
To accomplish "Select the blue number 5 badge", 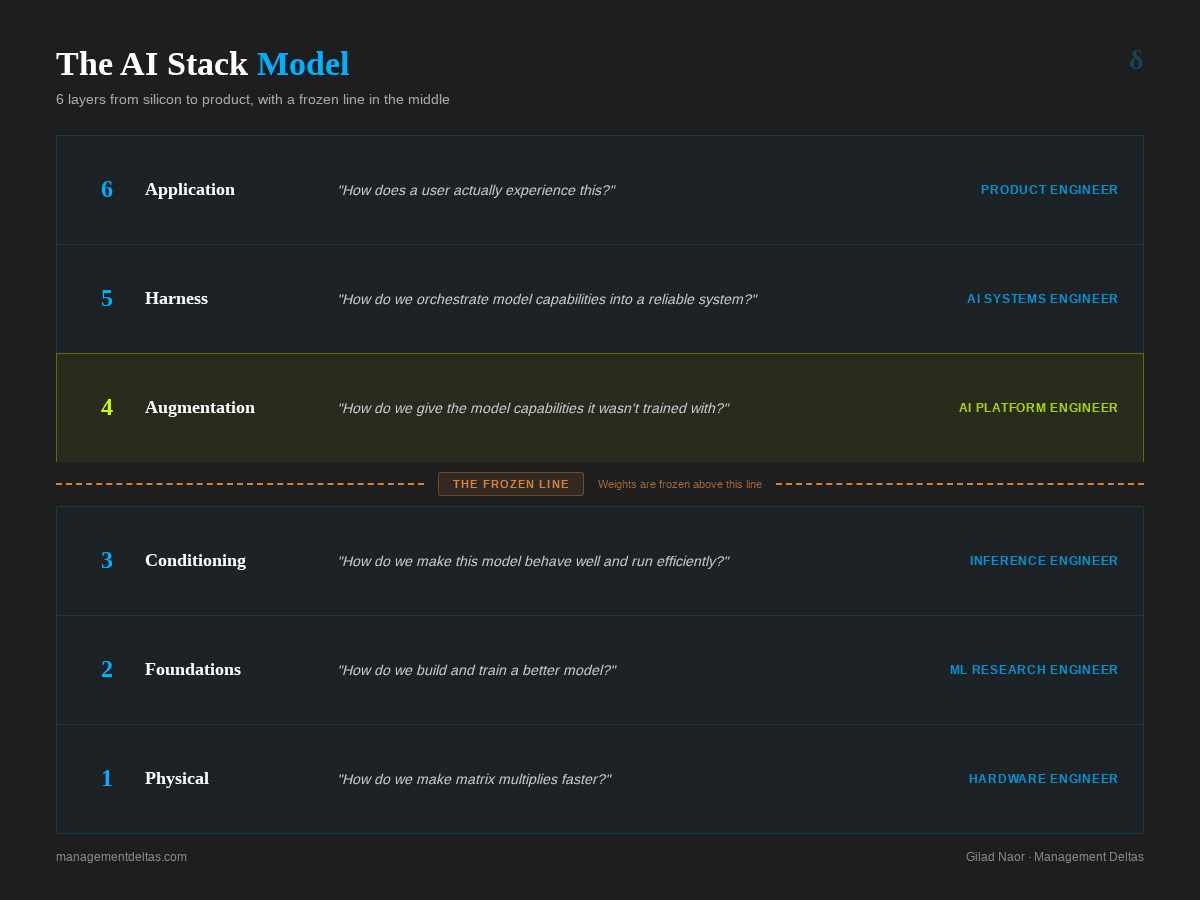I will coord(107,298).
